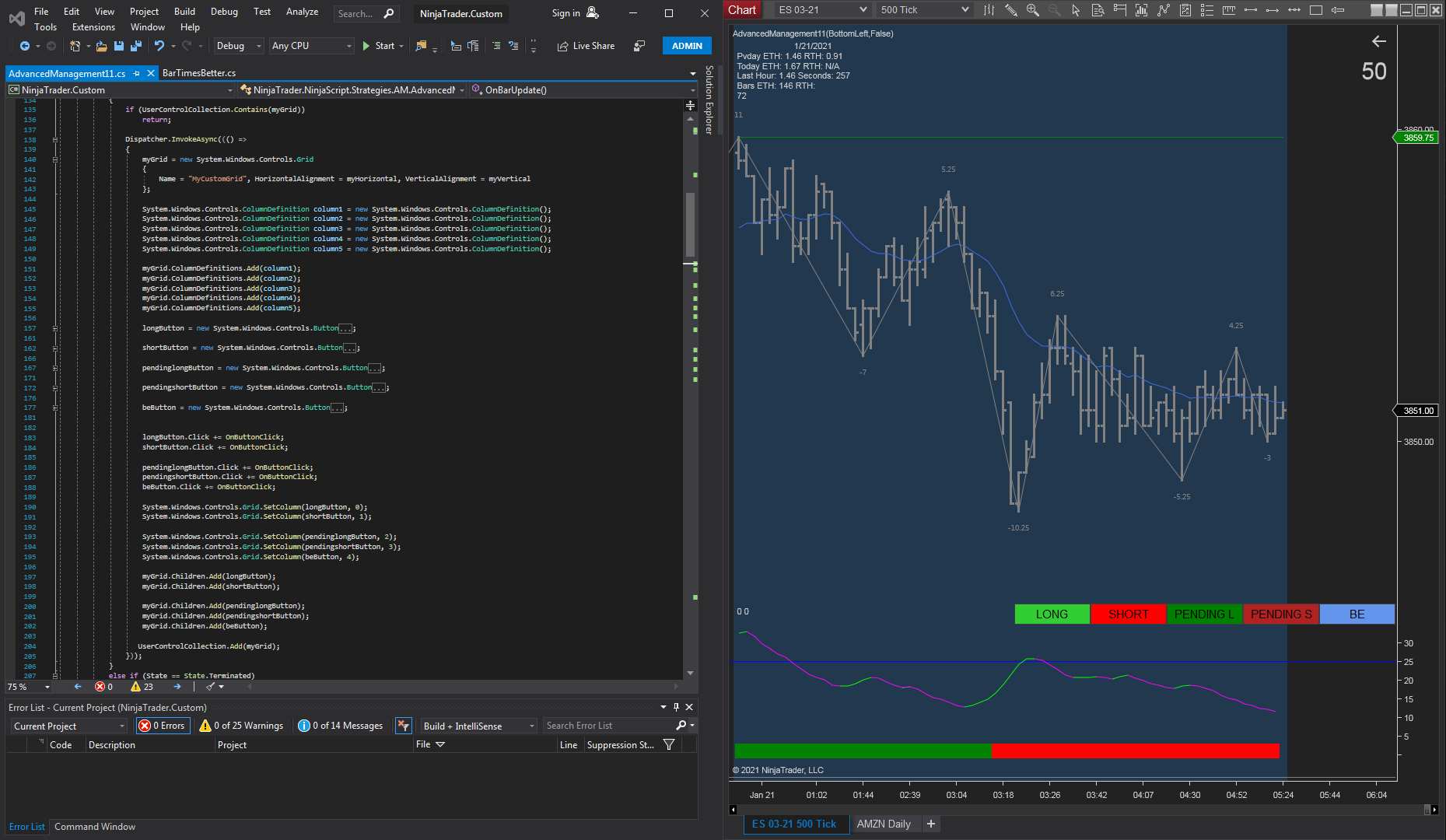Expand the collapsed longButton block at line 157
The height and width of the screenshot is (840, 1446).
[x=55, y=329]
